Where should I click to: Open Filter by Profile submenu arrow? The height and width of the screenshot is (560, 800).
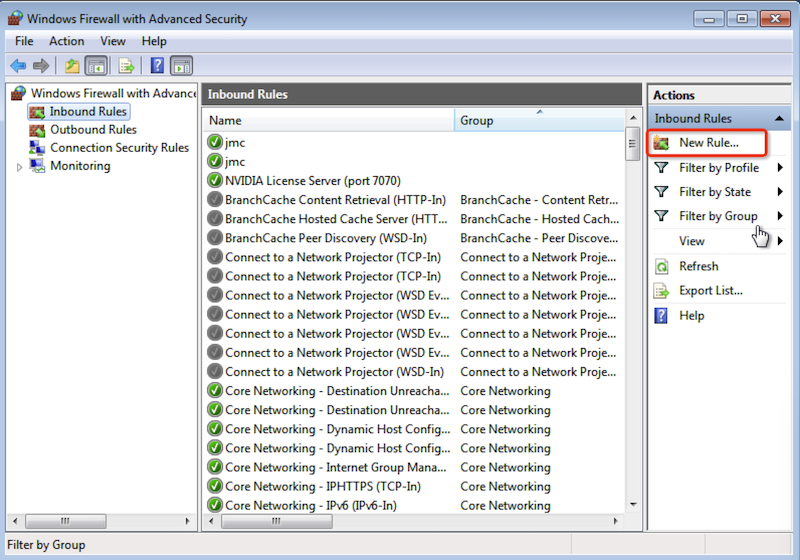point(780,167)
